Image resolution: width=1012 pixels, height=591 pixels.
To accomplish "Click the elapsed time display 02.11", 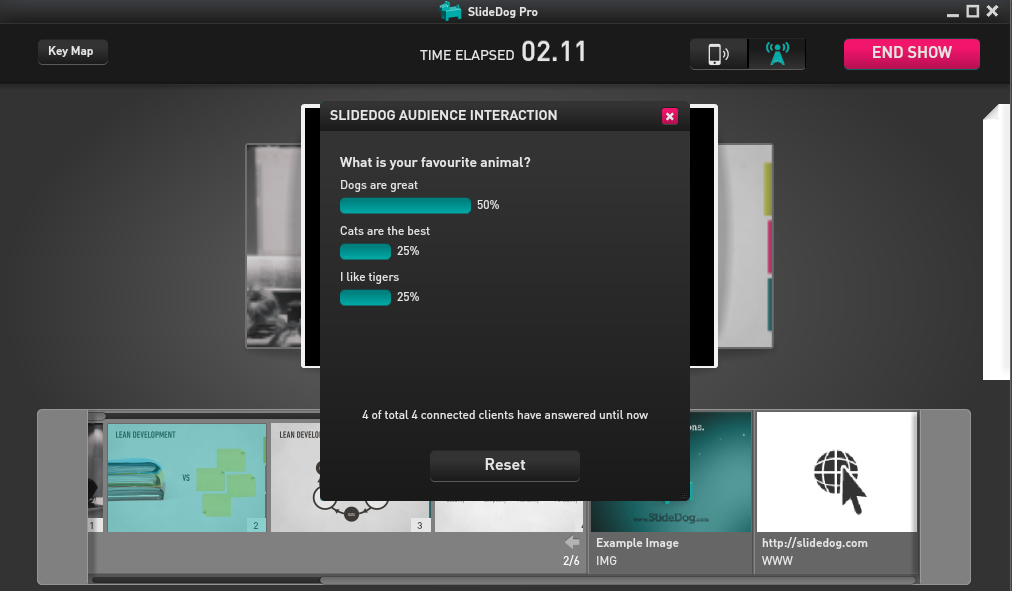I will 554,52.
